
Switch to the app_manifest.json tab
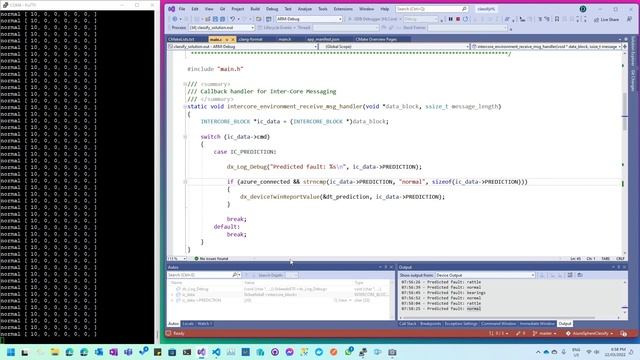323,39
